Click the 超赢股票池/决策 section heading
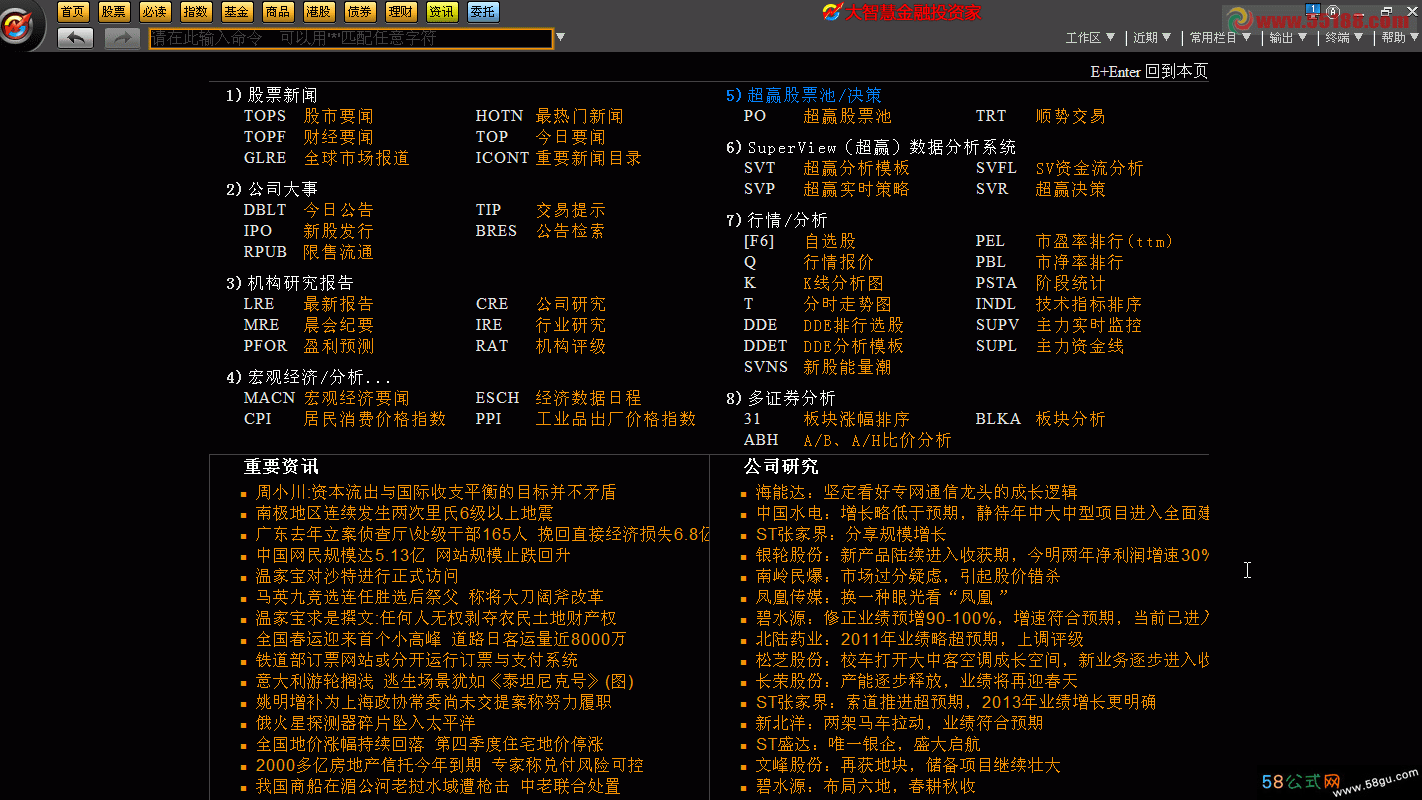Screen dimensions: 1422x800 [804, 95]
